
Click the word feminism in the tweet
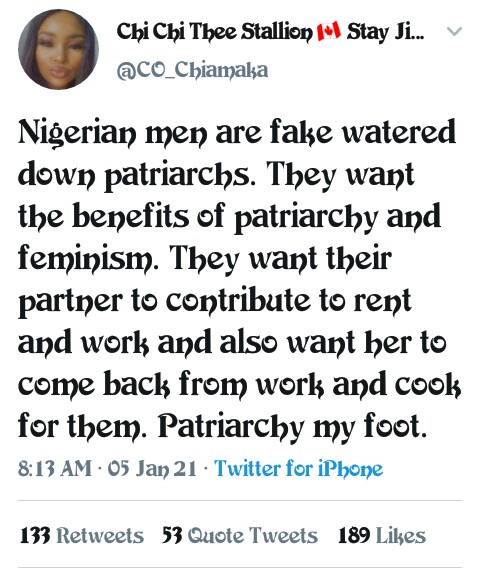pos(88,258)
